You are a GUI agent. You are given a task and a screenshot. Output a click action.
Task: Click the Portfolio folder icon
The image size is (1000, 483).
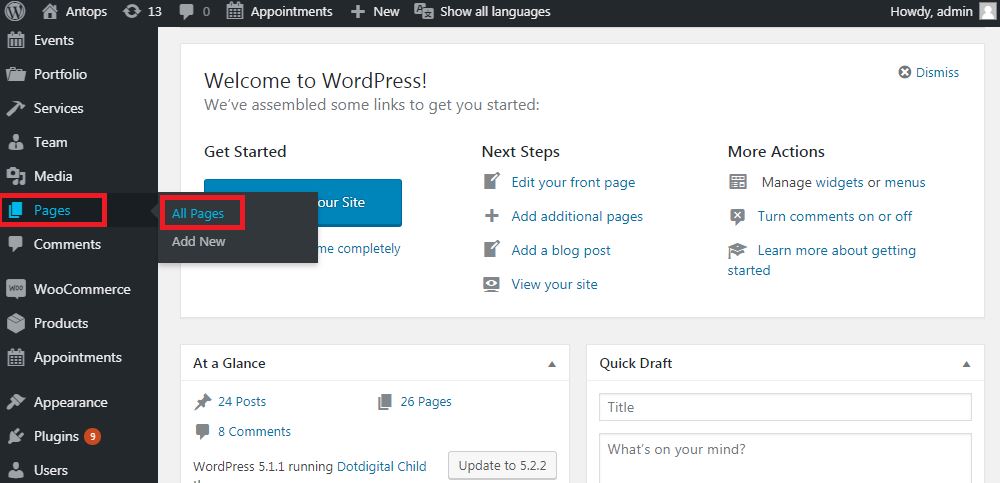pos(16,74)
